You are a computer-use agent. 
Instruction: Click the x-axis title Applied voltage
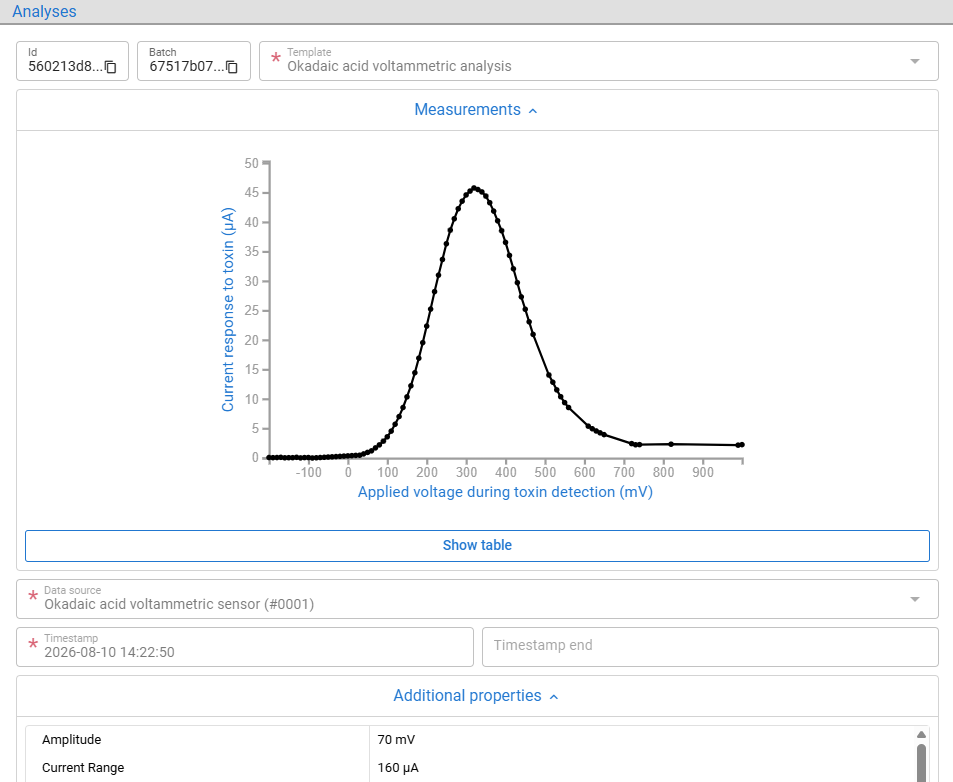(x=505, y=492)
